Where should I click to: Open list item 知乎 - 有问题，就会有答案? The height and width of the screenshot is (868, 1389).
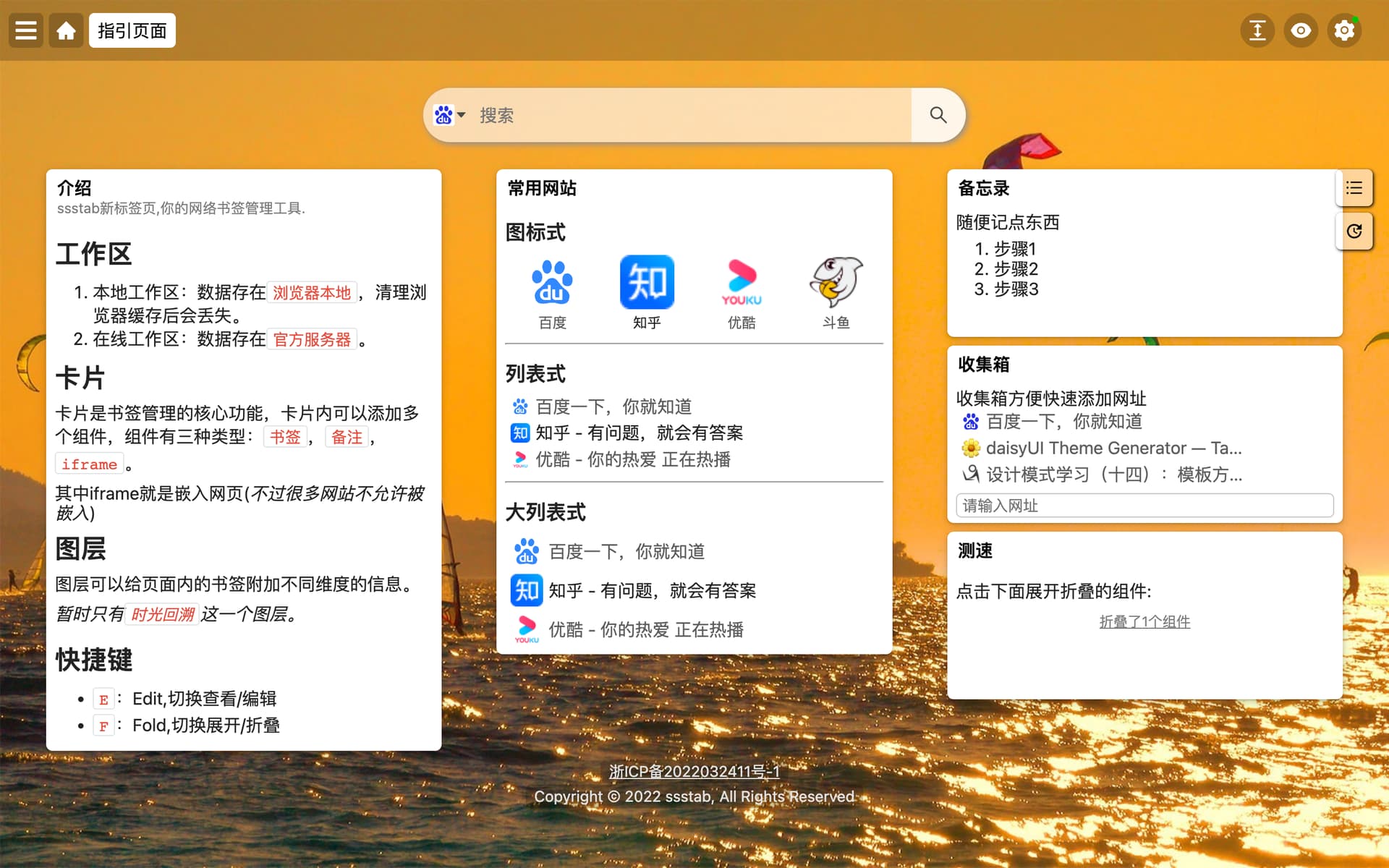click(639, 433)
